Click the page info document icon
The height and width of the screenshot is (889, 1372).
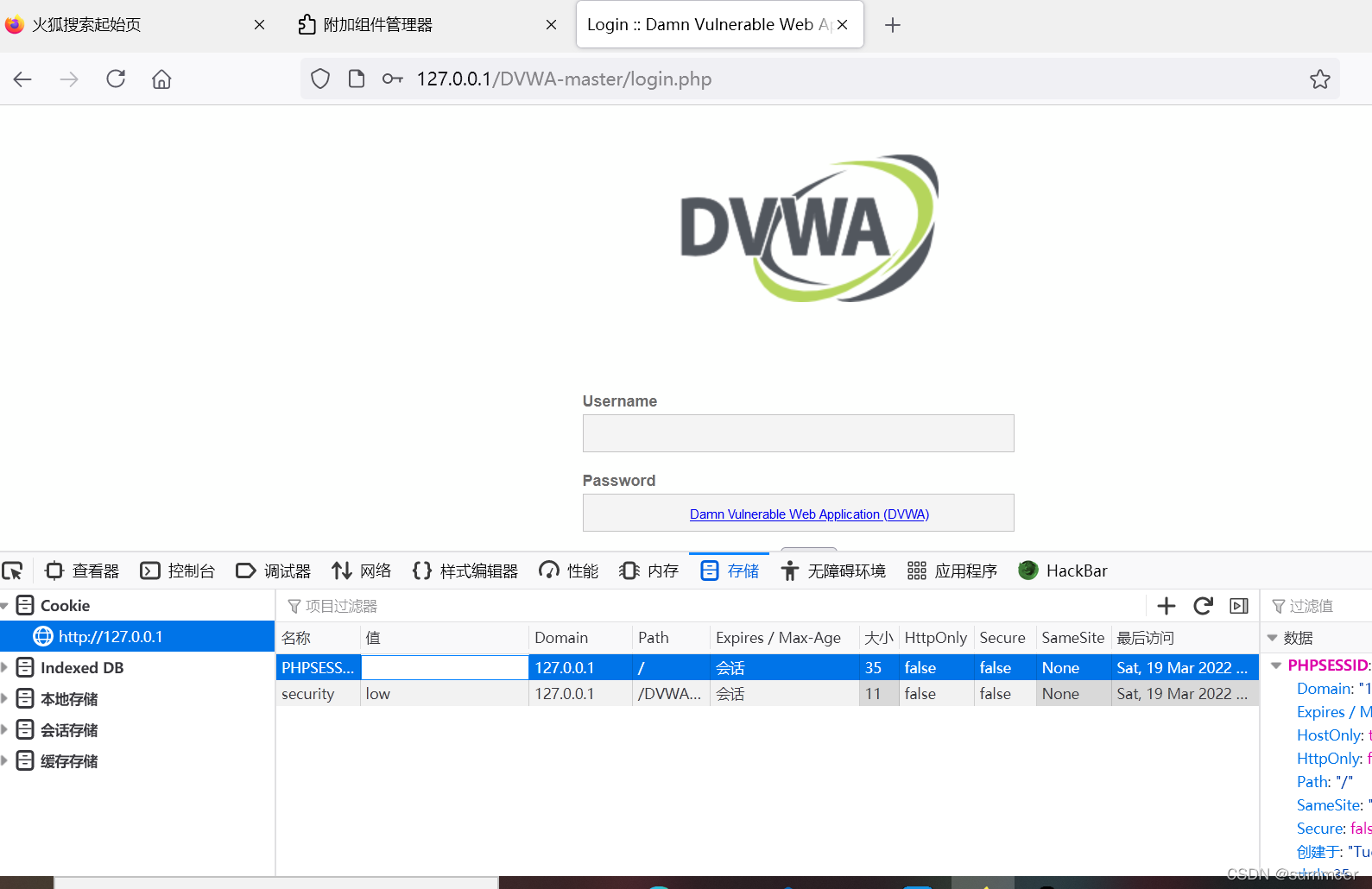[x=356, y=79]
